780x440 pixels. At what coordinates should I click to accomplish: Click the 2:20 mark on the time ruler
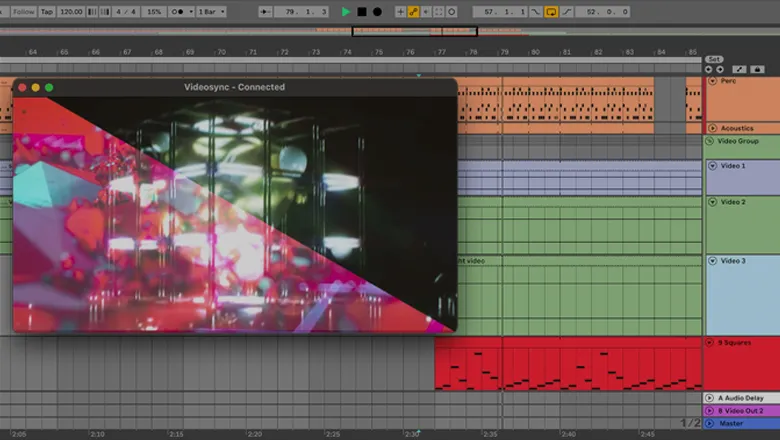tap(255, 434)
